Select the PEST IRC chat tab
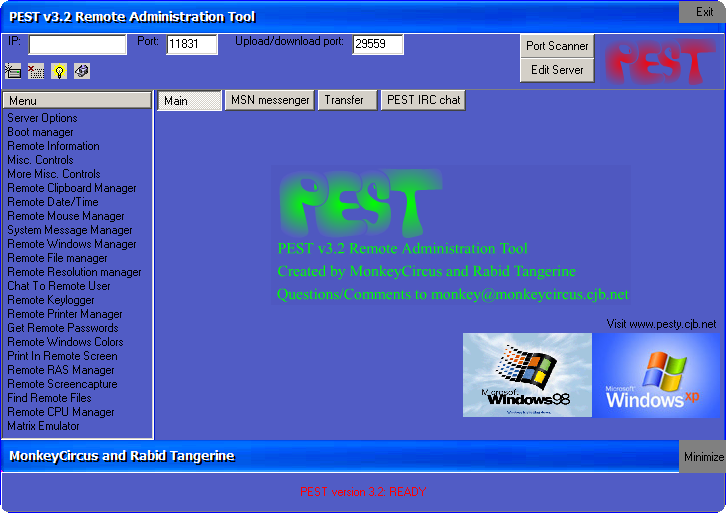The height and width of the screenshot is (513, 726). pyautogui.click(x=423, y=101)
